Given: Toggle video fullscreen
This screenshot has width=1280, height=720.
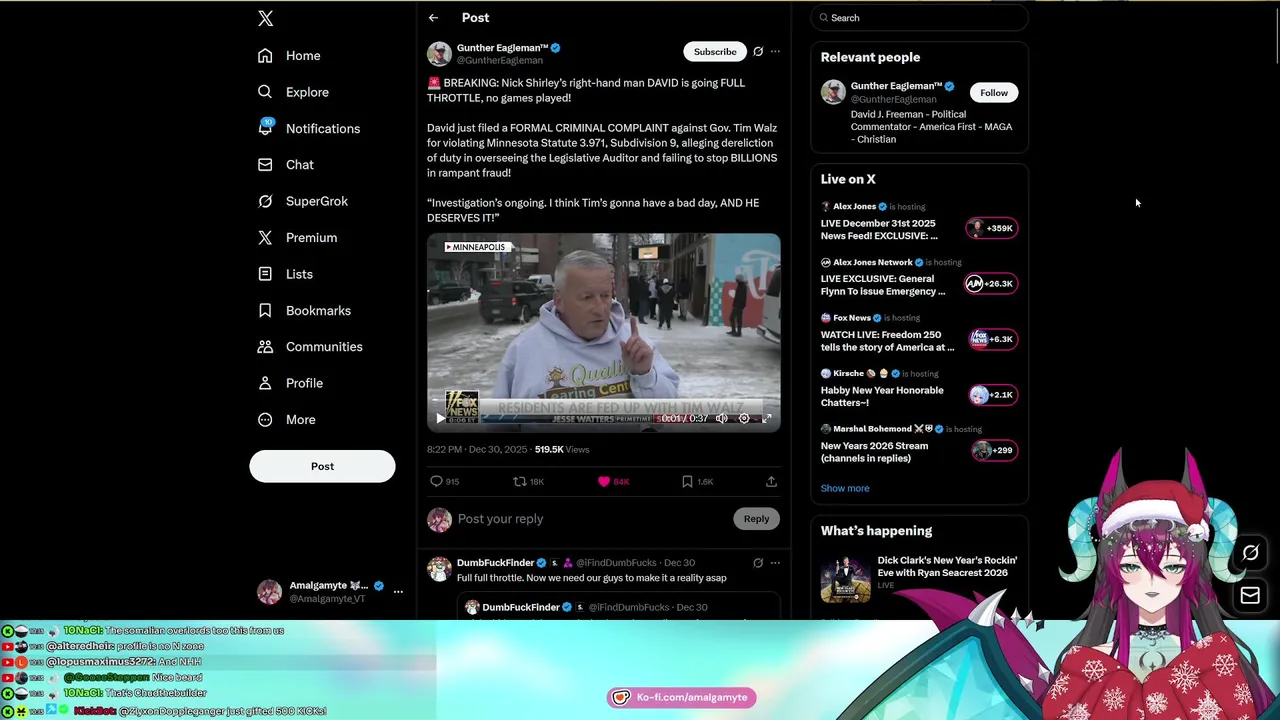Looking at the screenshot, I should pos(767,419).
